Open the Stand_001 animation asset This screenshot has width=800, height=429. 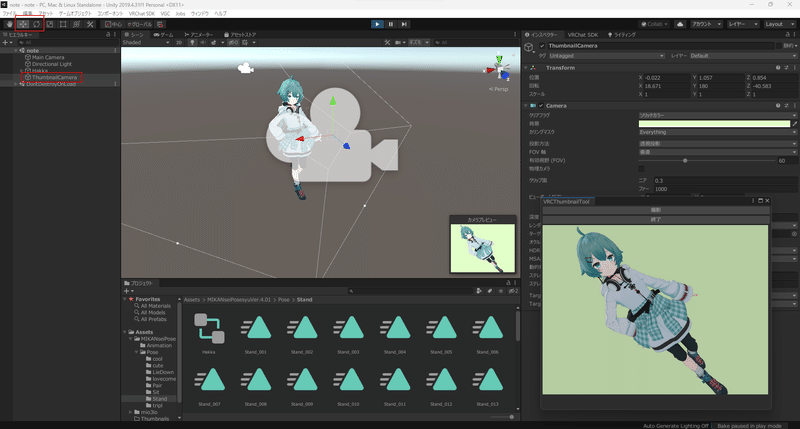click(x=256, y=332)
